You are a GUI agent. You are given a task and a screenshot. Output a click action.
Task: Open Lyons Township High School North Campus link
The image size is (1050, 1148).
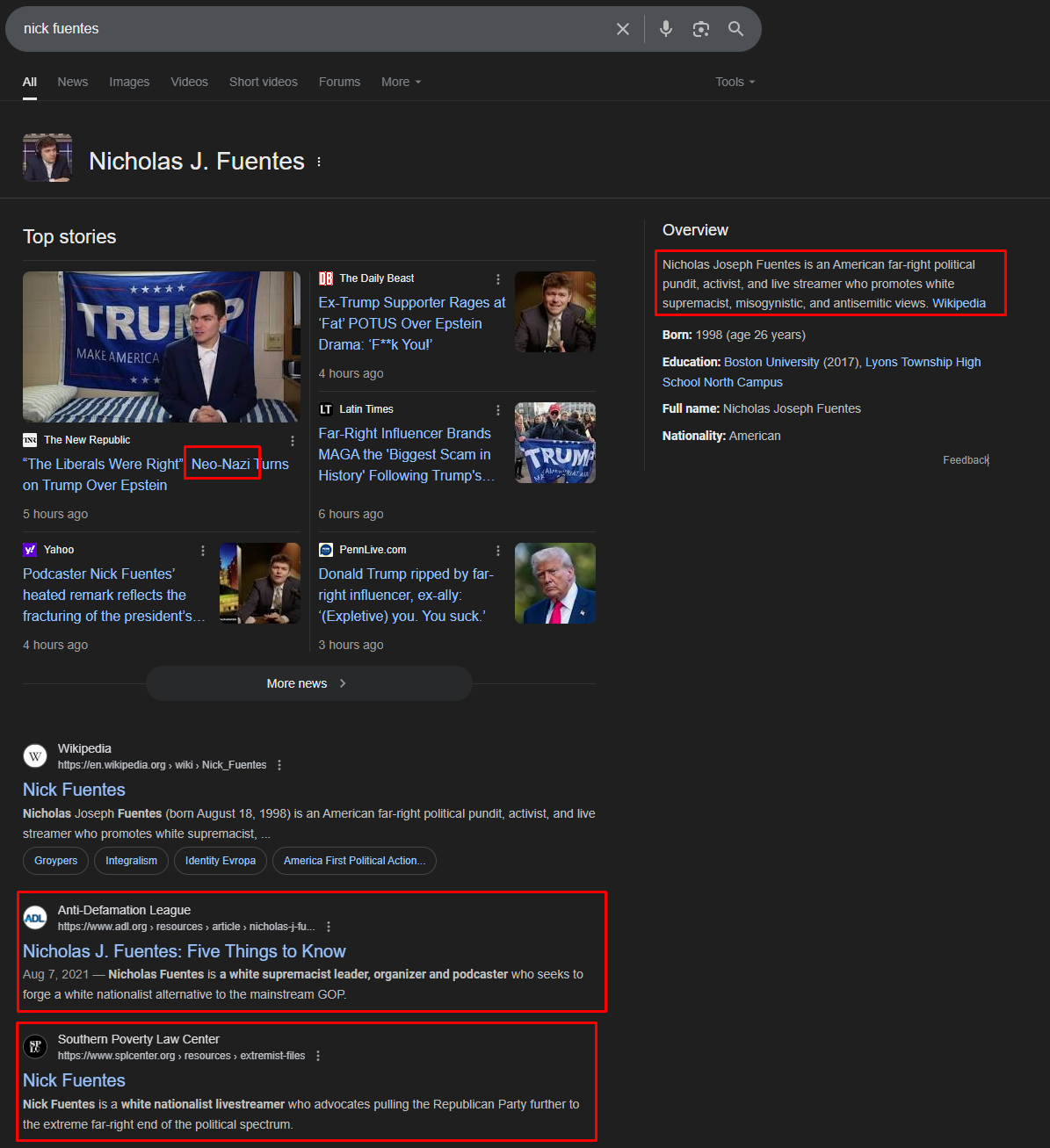(x=822, y=372)
